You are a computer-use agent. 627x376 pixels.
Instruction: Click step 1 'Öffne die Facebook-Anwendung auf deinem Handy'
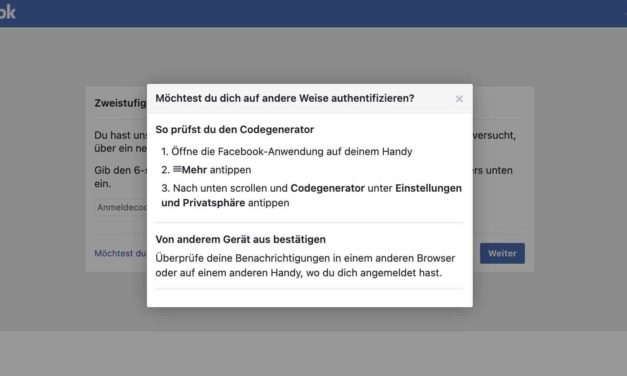287,152
